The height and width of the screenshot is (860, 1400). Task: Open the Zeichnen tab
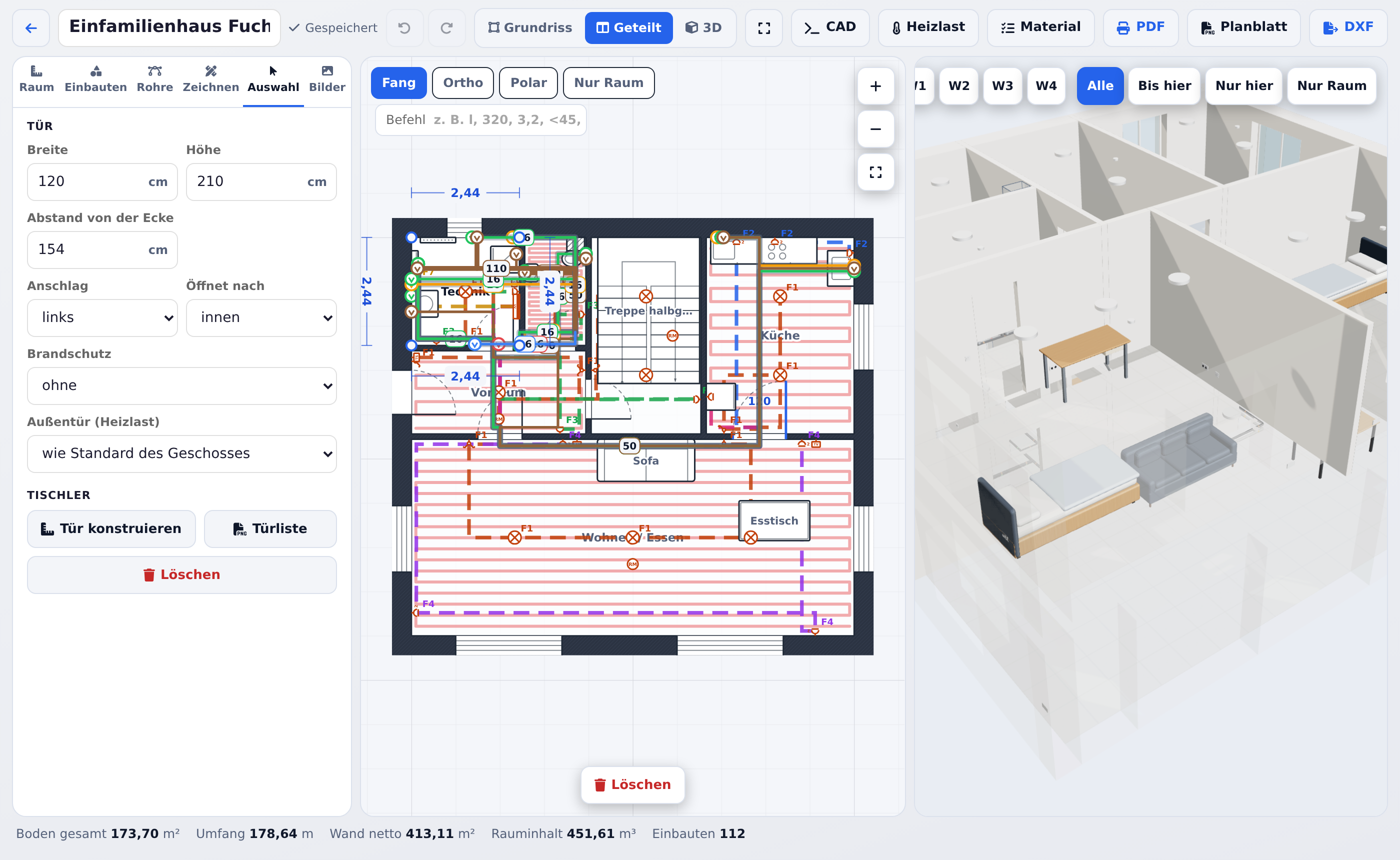[210, 79]
